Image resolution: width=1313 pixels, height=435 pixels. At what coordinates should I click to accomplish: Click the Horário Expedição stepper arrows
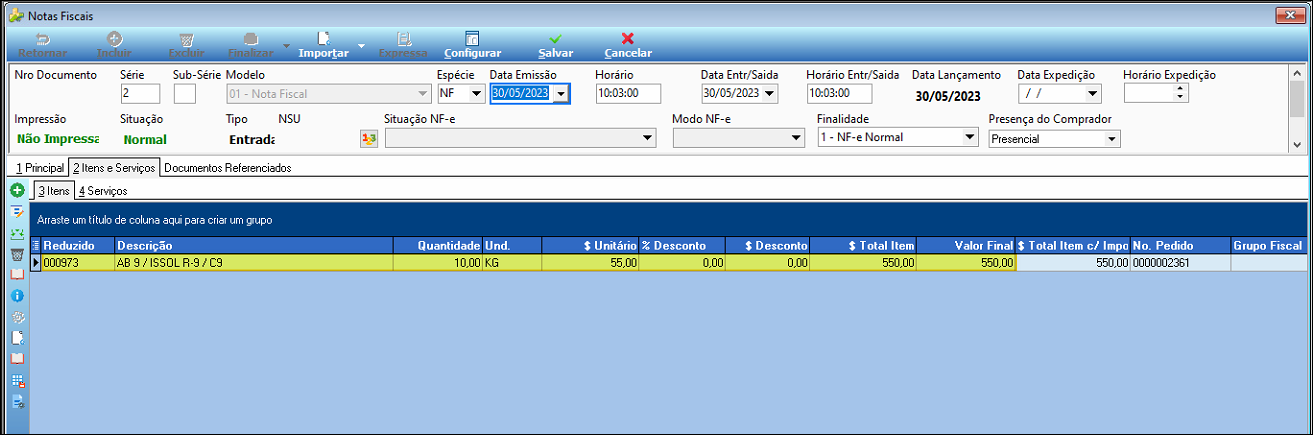[1181, 94]
